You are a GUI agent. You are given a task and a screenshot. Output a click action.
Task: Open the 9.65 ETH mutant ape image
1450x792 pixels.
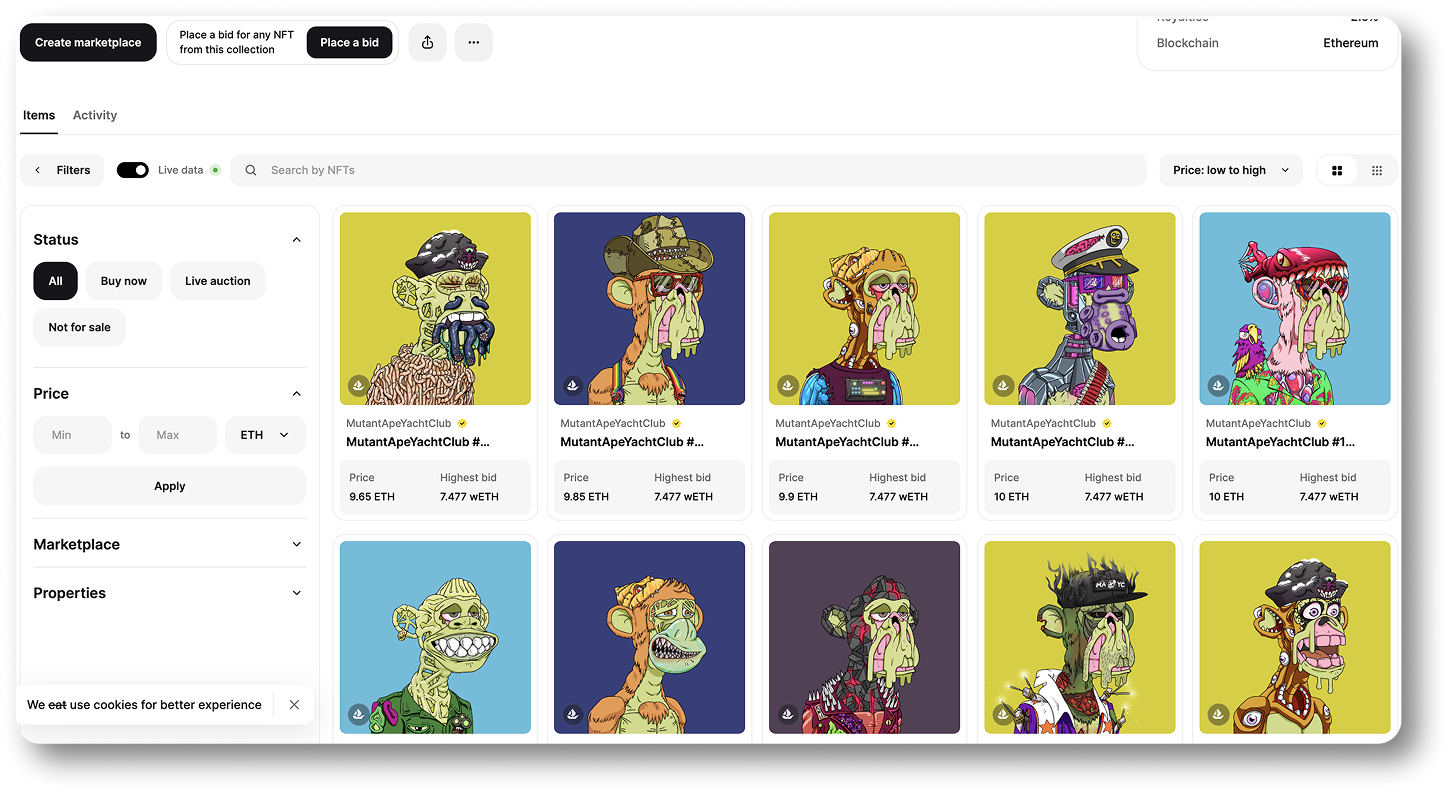tap(435, 308)
